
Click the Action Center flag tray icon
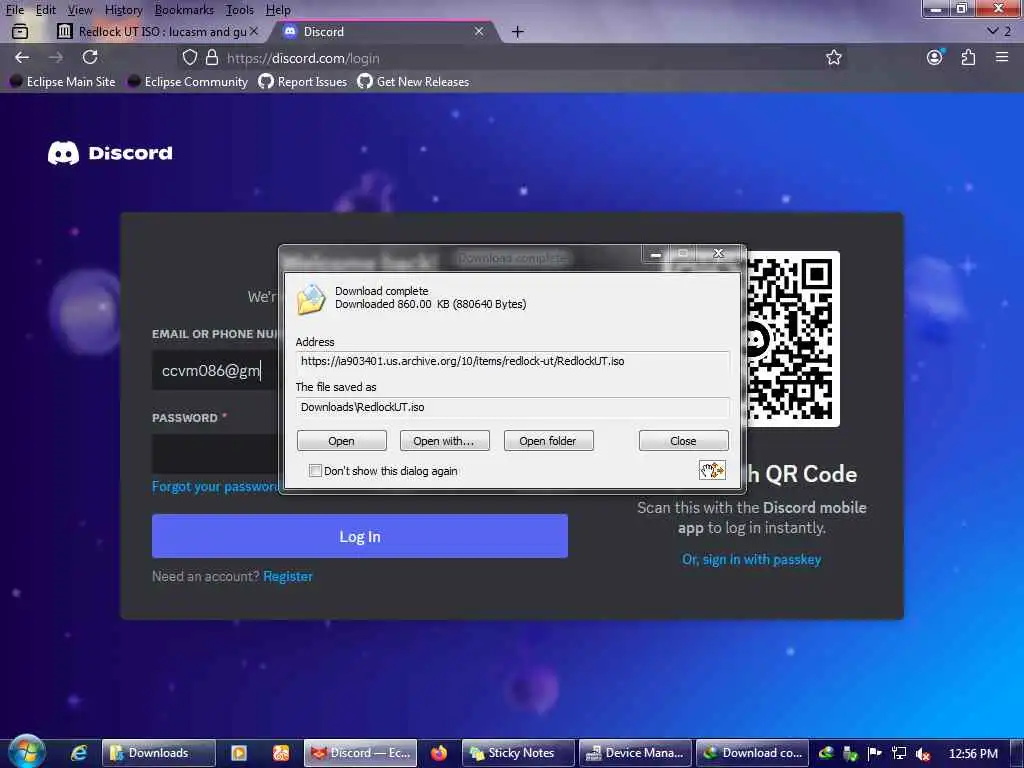pyautogui.click(x=874, y=753)
